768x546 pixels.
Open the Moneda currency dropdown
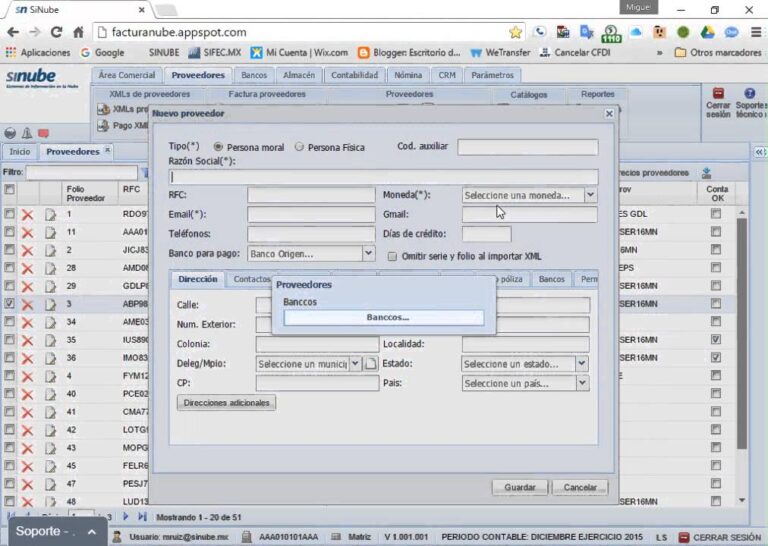click(590, 196)
